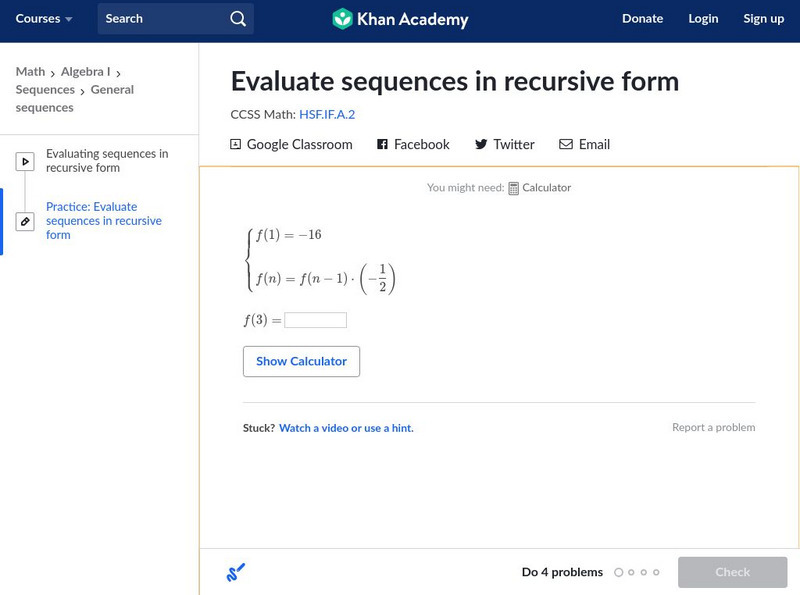Click the Khan Academy leaf logo

pos(342,19)
